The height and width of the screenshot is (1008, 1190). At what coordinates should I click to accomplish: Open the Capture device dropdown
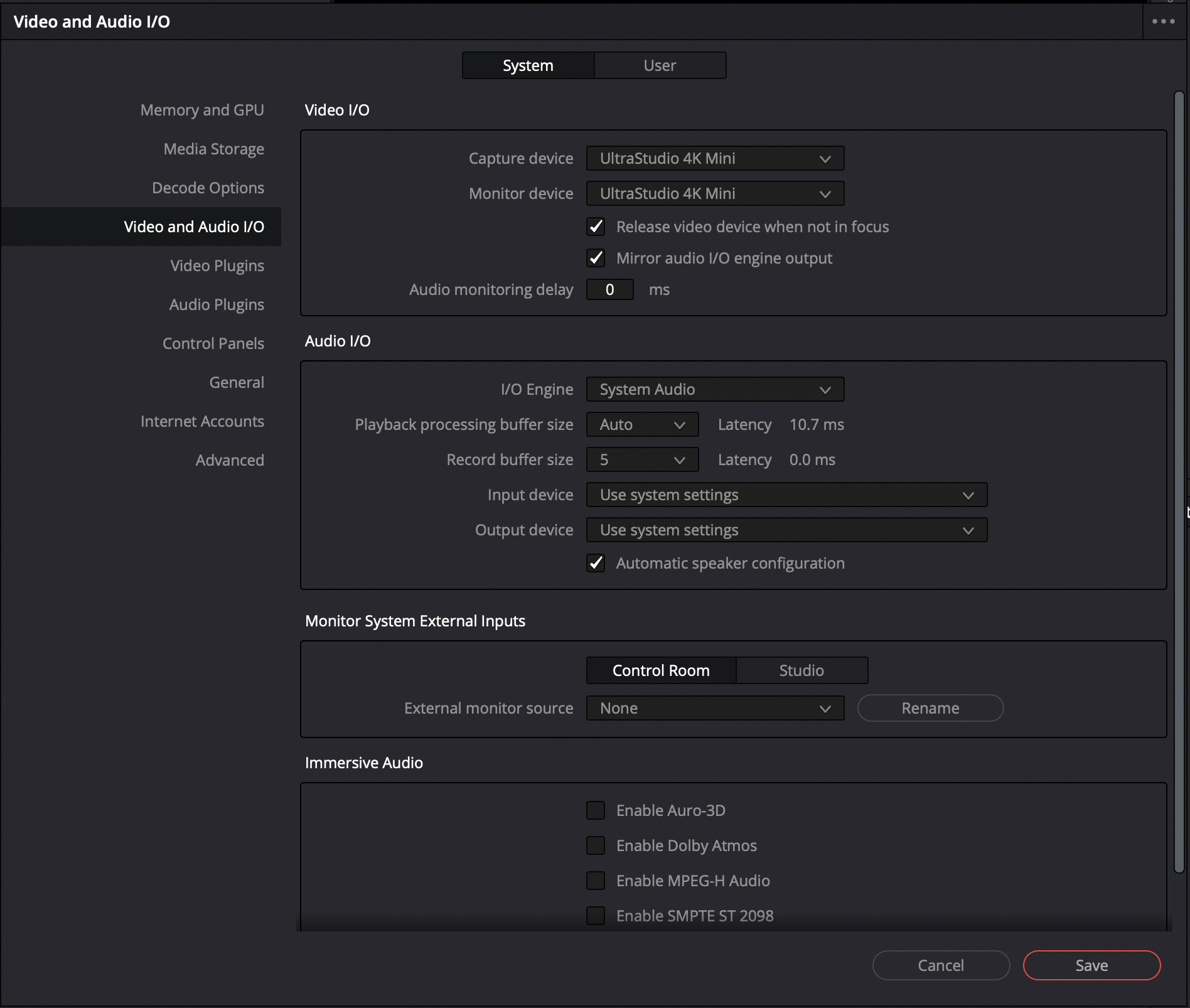[x=715, y=158]
